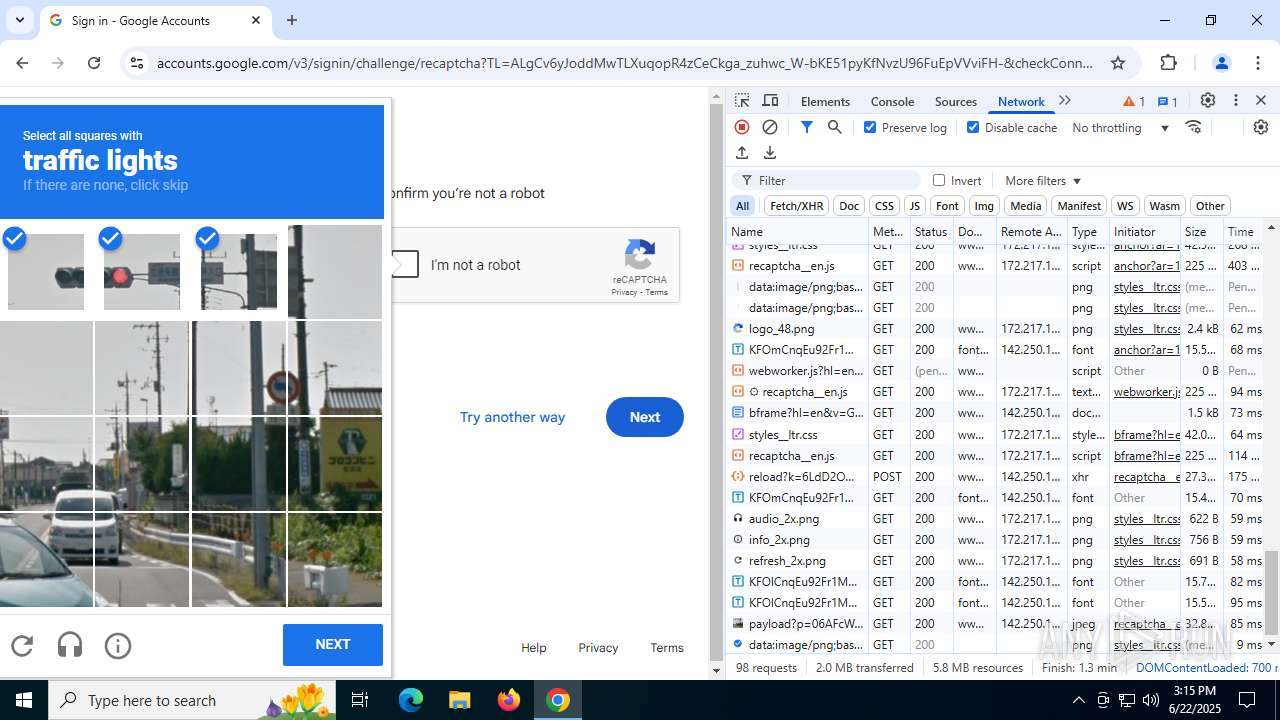The height and width of the screenshot is (720, 1280).
Task: Open the Privacy footer link
Action: point(598,648)
